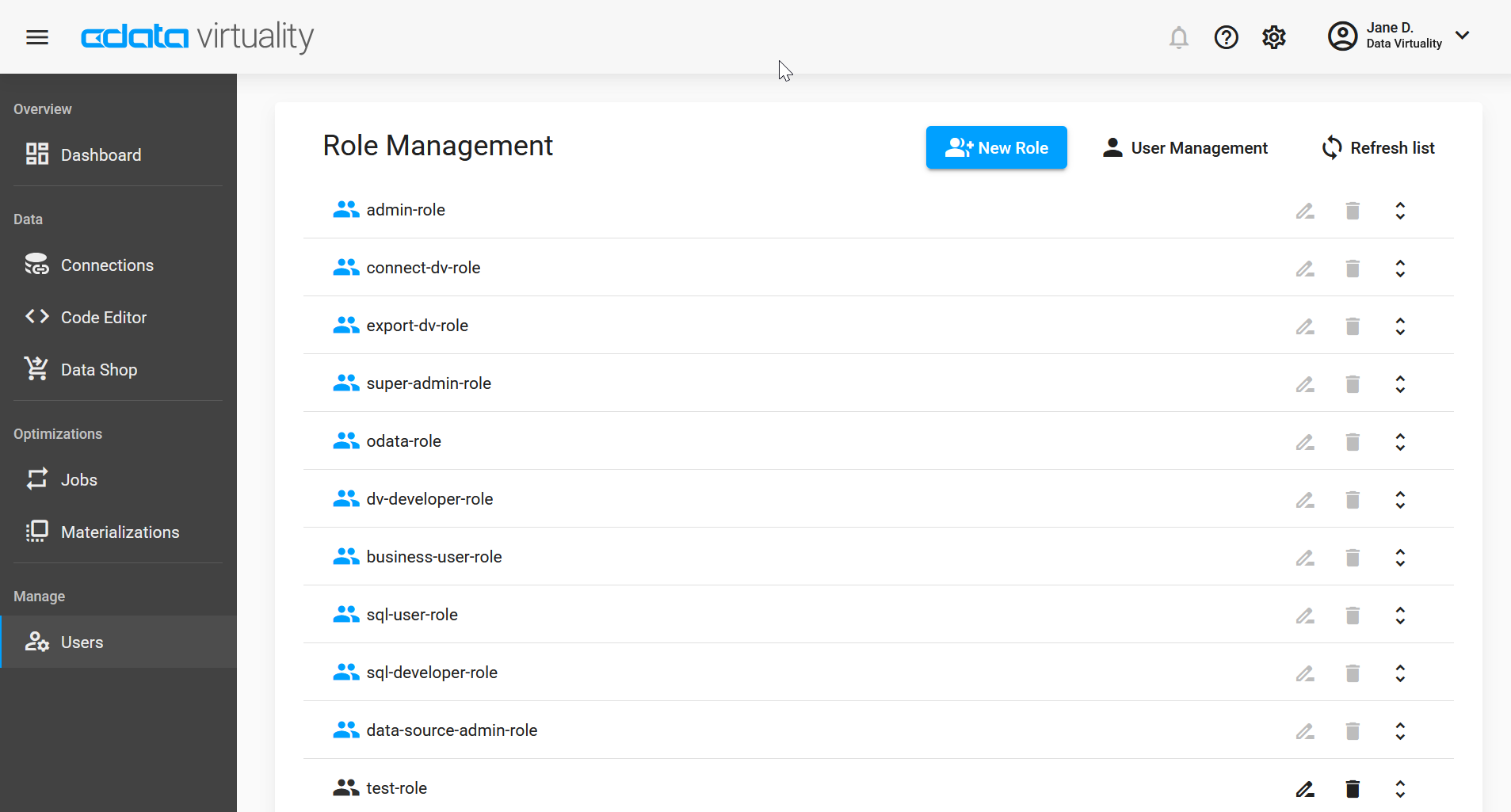Image resolution: width=1511 pixels, height=812 pixels.
Task: Collapse the sidebar with hamburger menu
Action: point(36,37)
